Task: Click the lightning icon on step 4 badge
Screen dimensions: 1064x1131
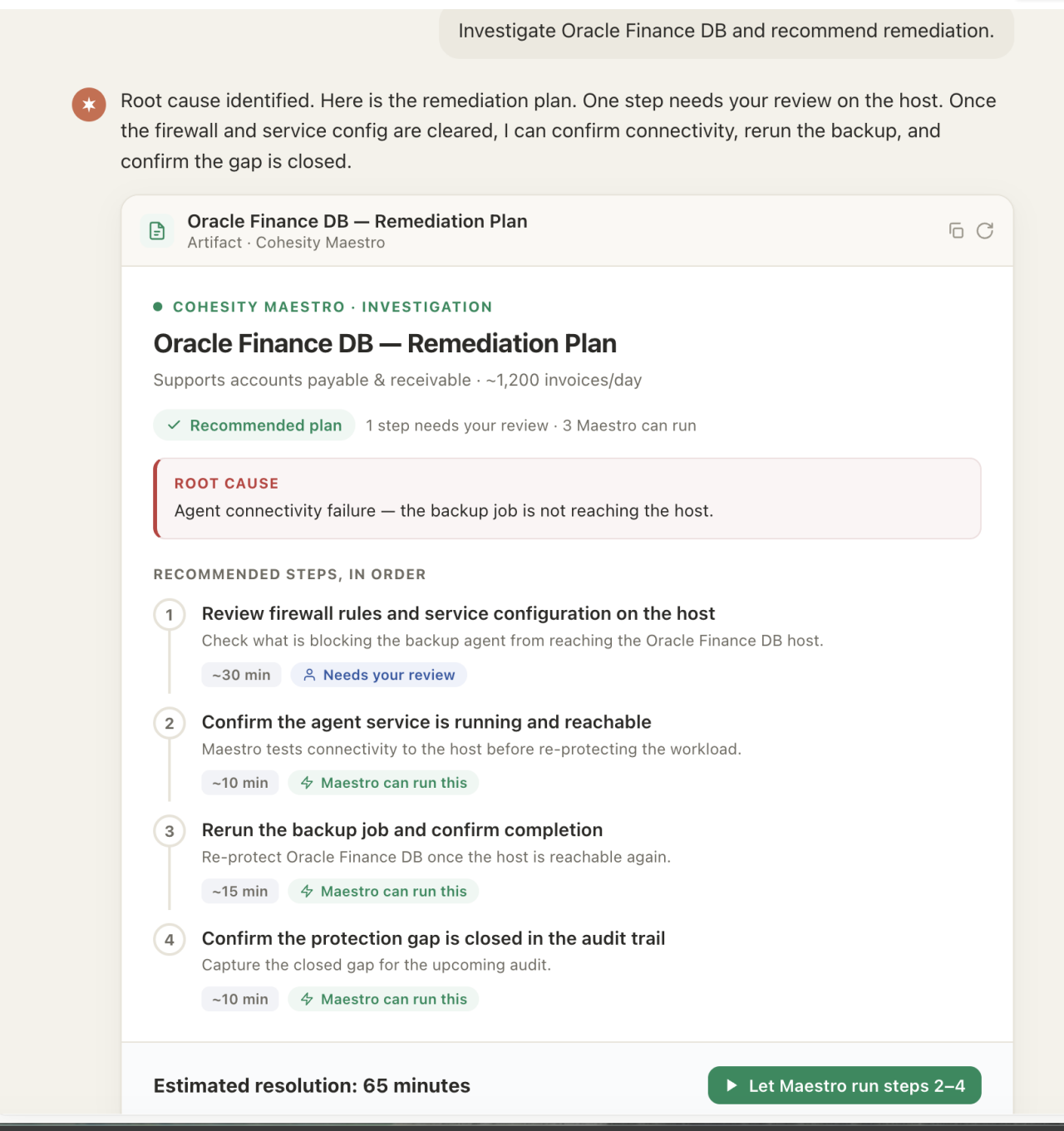Action: [307, 999]
